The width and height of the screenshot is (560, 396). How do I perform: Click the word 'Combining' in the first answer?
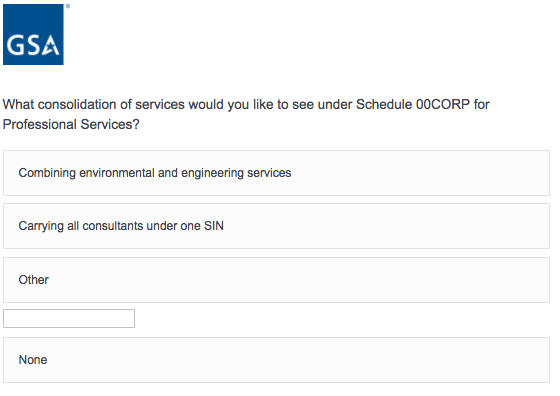(x=47, y=173)
